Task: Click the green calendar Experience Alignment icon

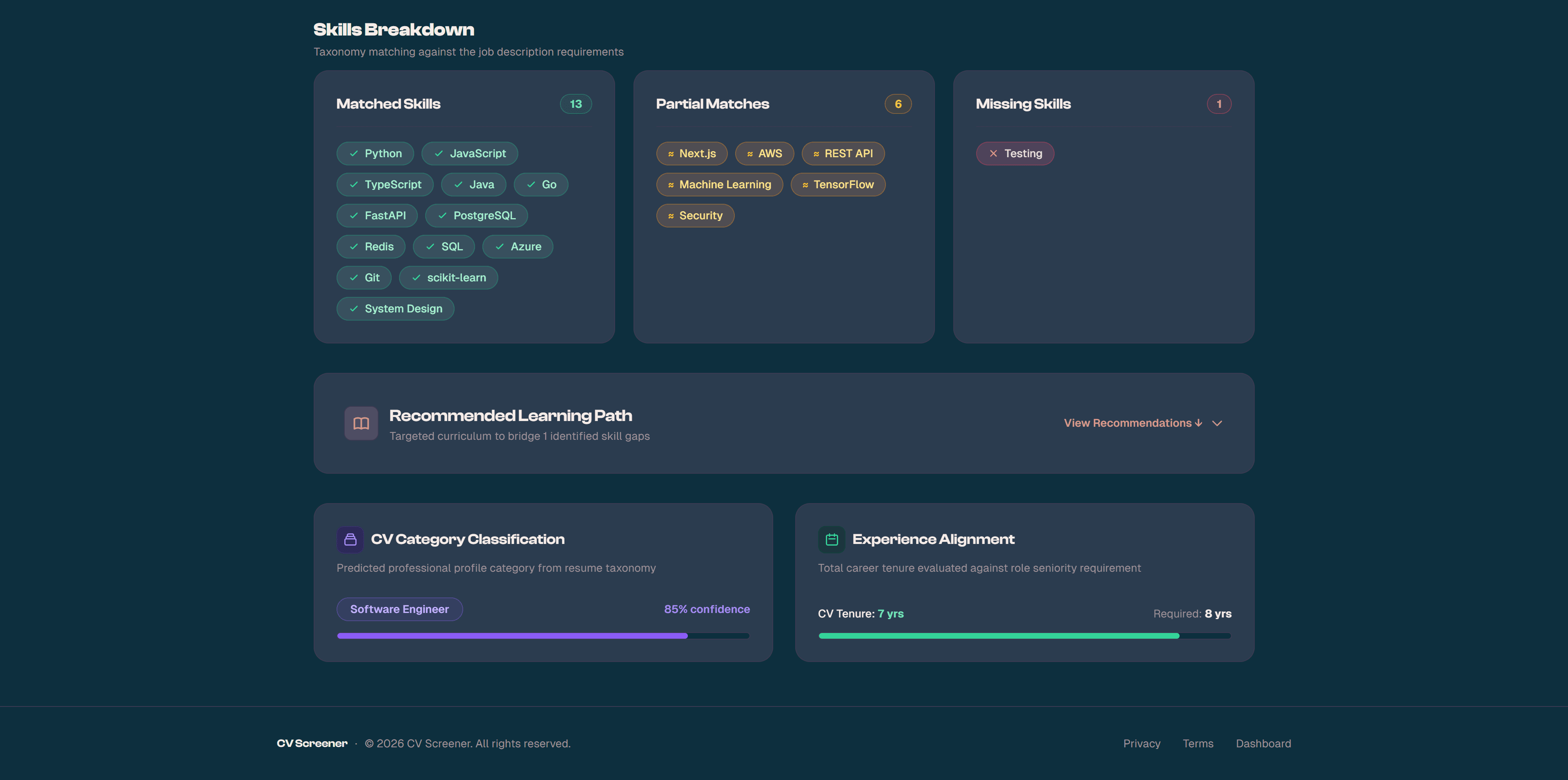Action: pos(832,540)
